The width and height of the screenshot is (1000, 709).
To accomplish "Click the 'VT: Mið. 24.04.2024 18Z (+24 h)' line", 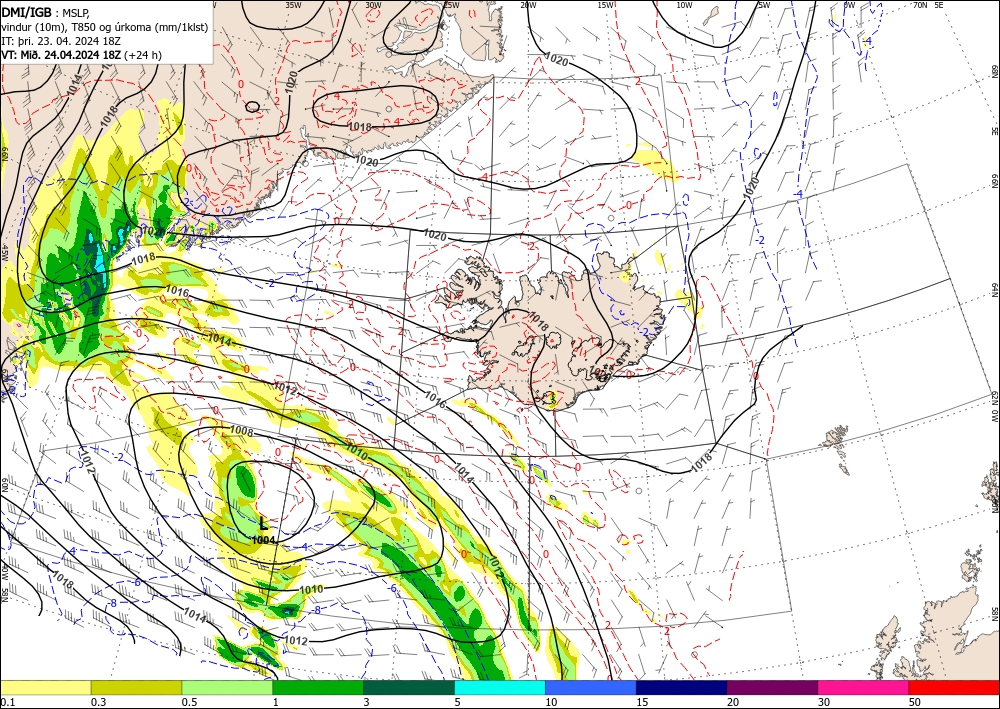I will click(x=82, y=55).
